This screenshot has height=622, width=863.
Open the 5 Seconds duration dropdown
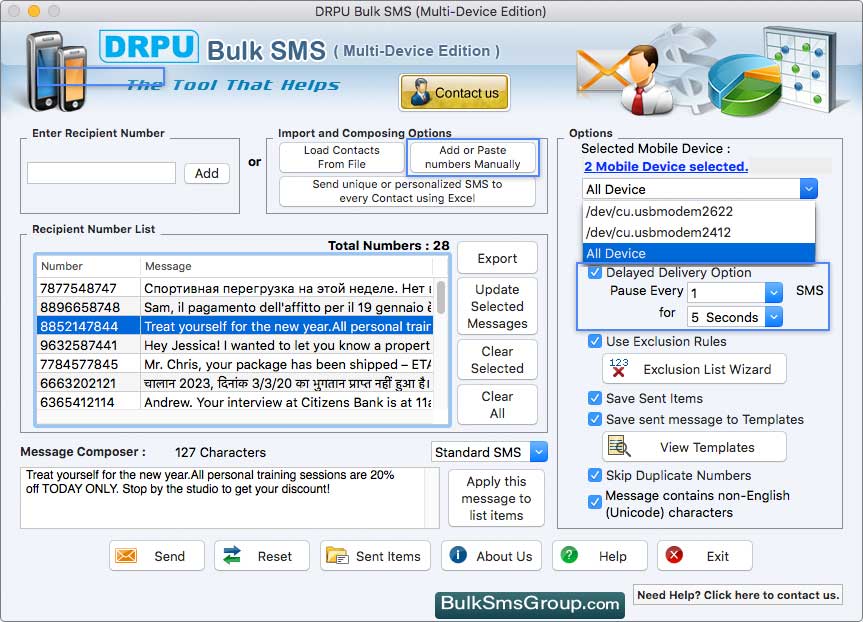pos(735,317)
